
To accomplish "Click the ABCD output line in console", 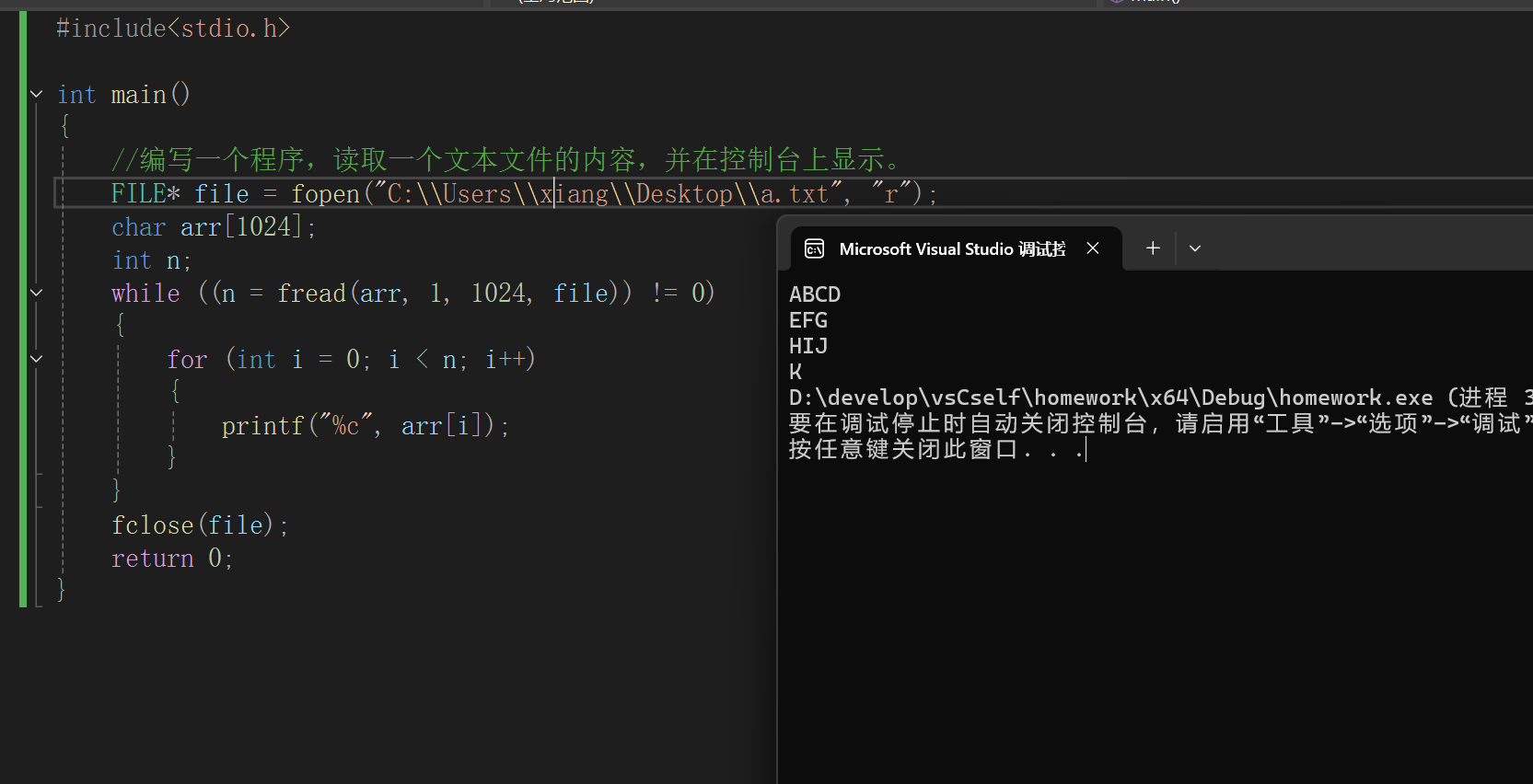I will [815, 294].
